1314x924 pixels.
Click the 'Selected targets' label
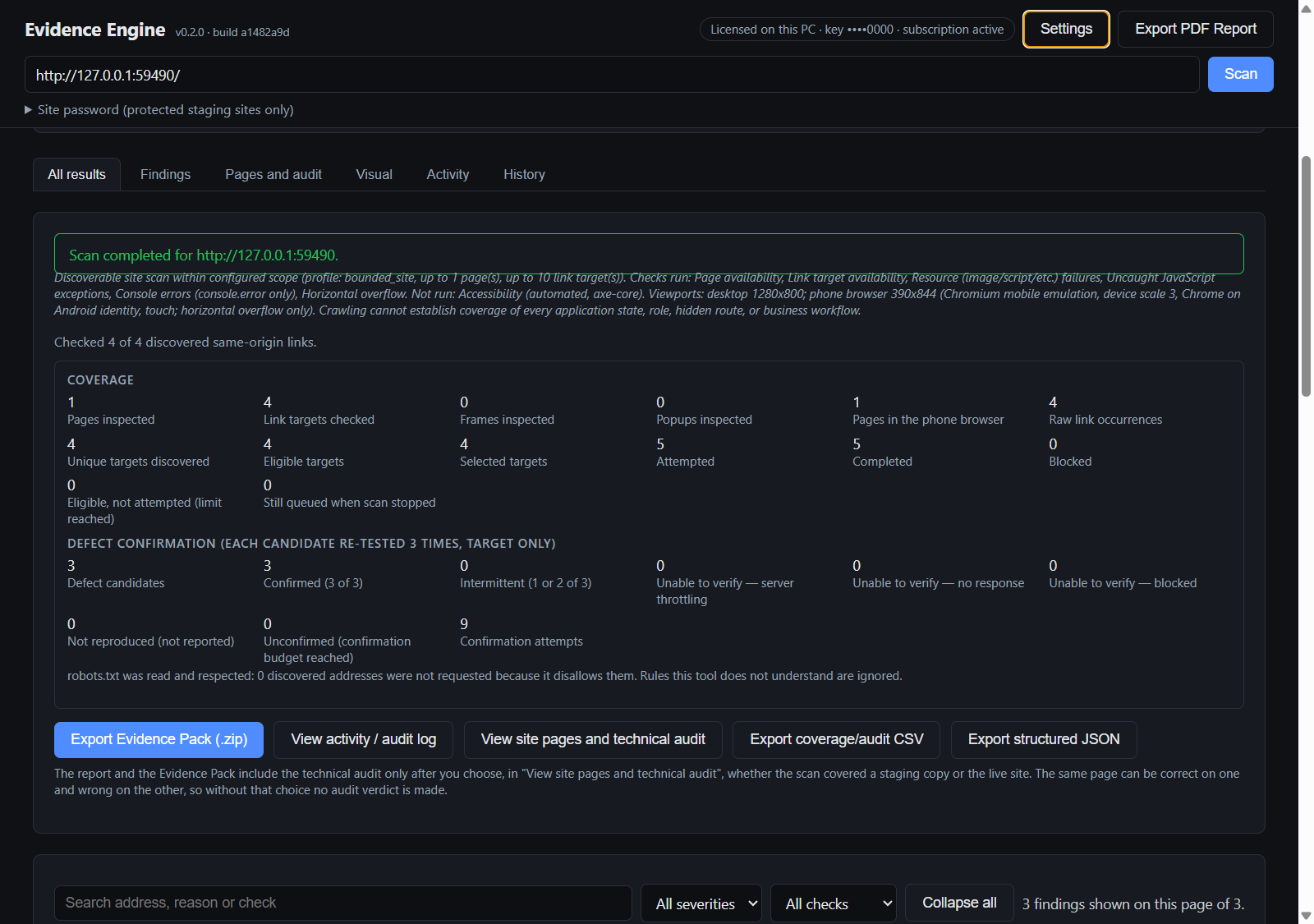[503, 462]
